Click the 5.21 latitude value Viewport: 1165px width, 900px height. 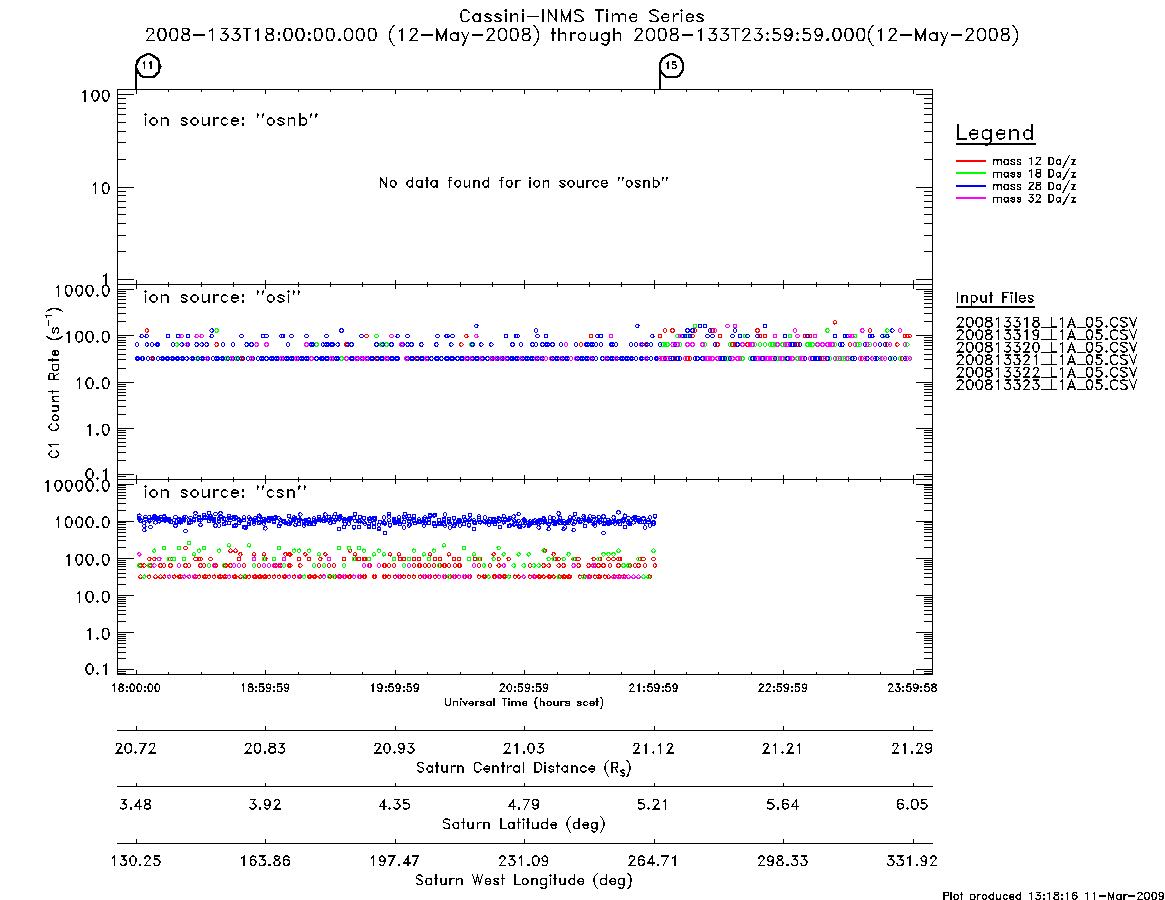coord(653,805)
